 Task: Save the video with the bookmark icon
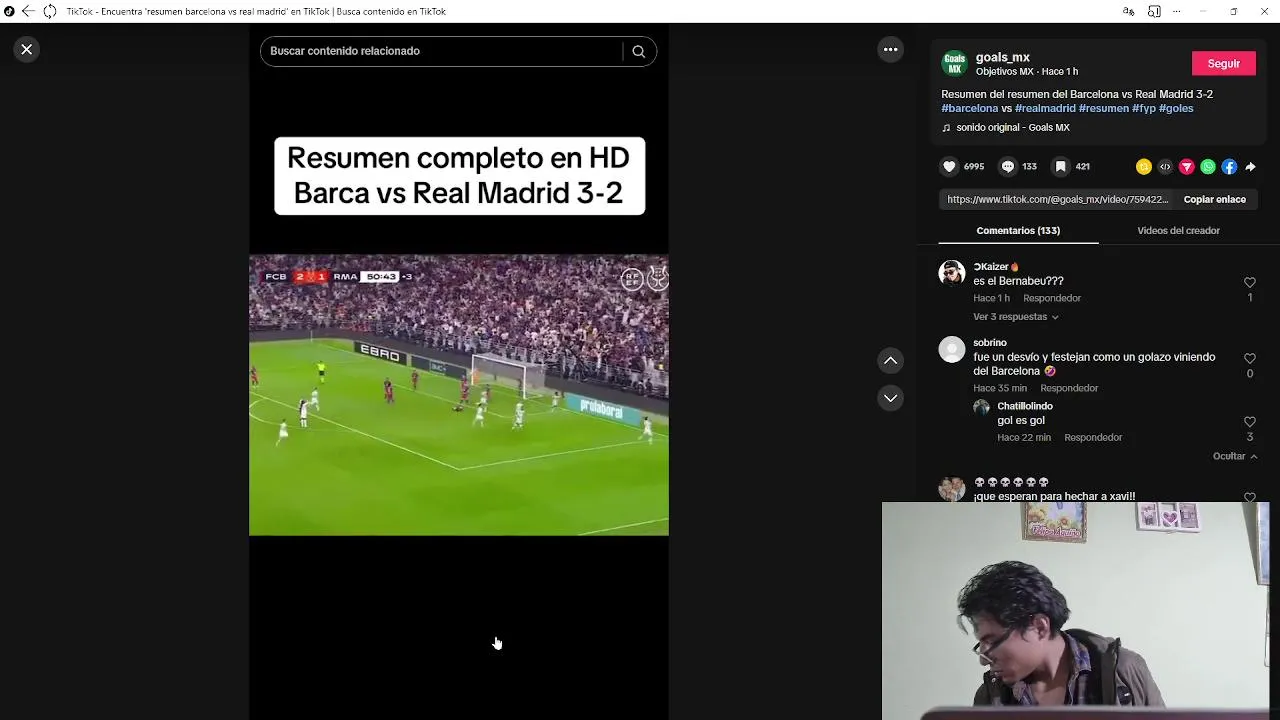(x=1061, y=167)
